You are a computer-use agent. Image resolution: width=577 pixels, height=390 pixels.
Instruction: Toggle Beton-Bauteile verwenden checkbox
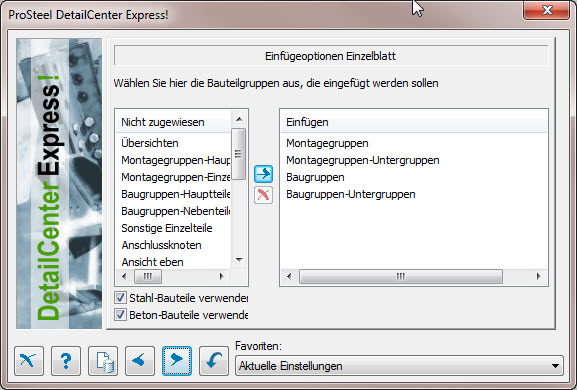coord(120,315)
